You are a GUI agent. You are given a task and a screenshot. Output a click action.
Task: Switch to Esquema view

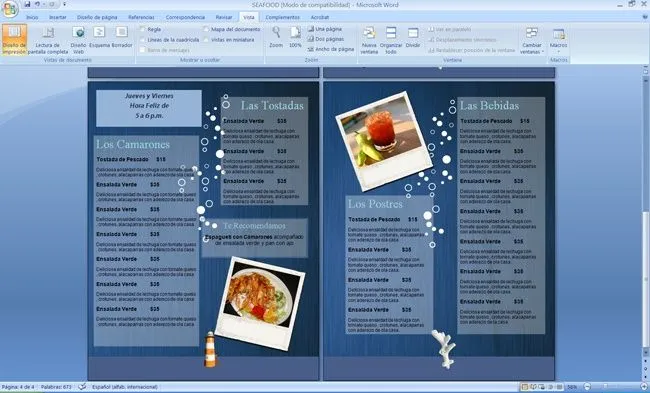pos(99,37)
